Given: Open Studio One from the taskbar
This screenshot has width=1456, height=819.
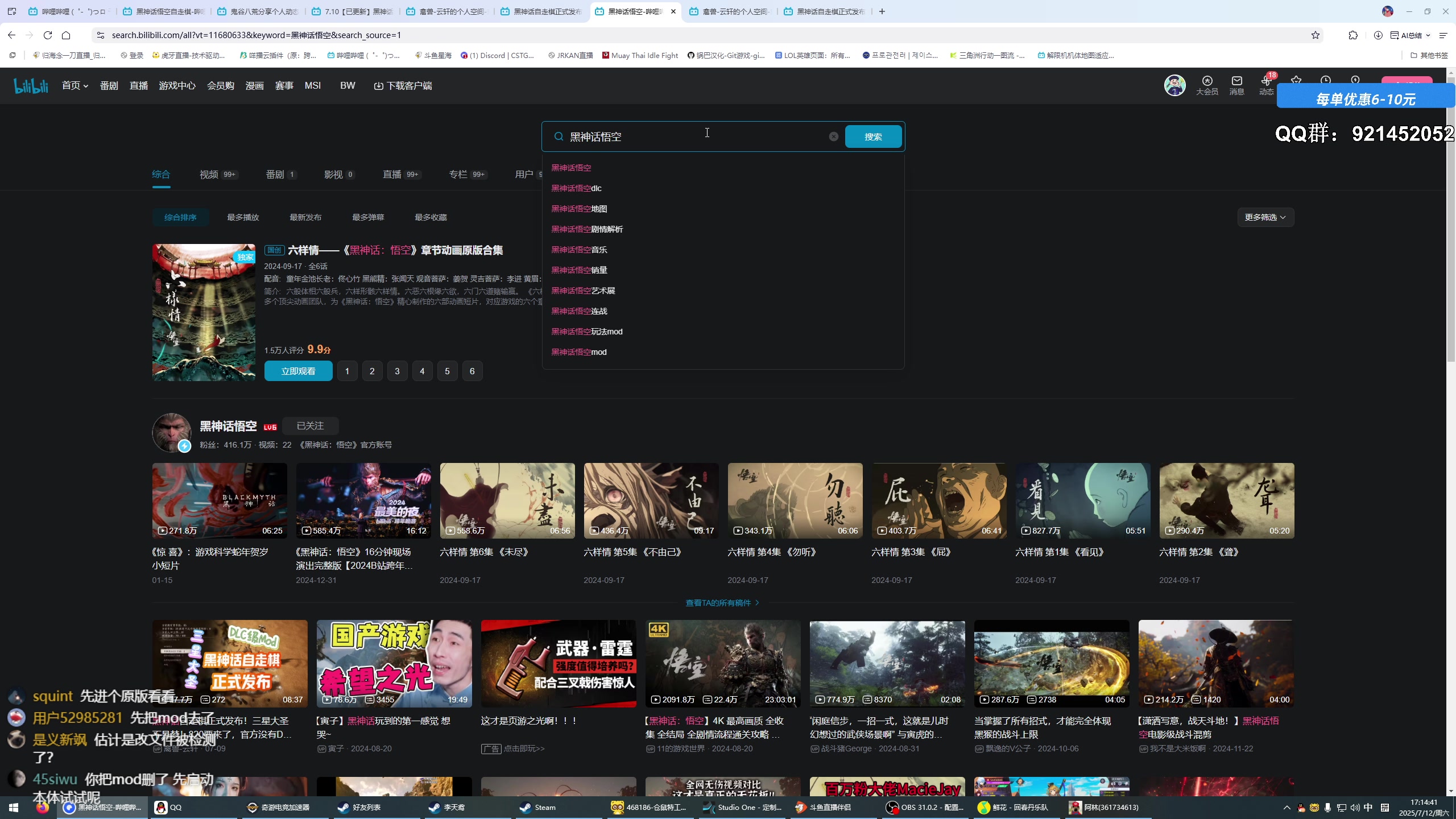Looking at the screenshot, I should [x=743, y=807].
